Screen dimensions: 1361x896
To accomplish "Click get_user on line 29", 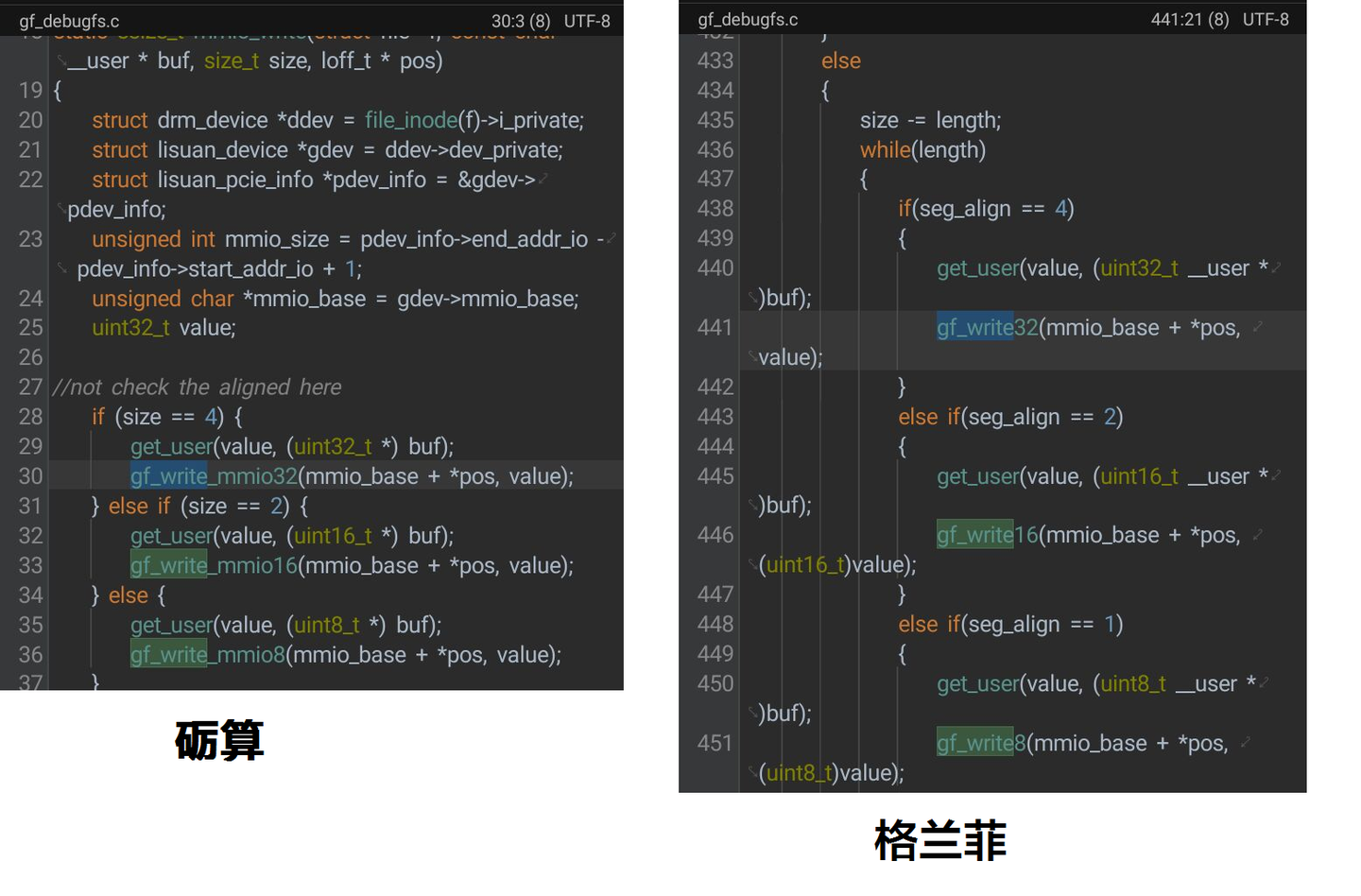I will point(172,446).
